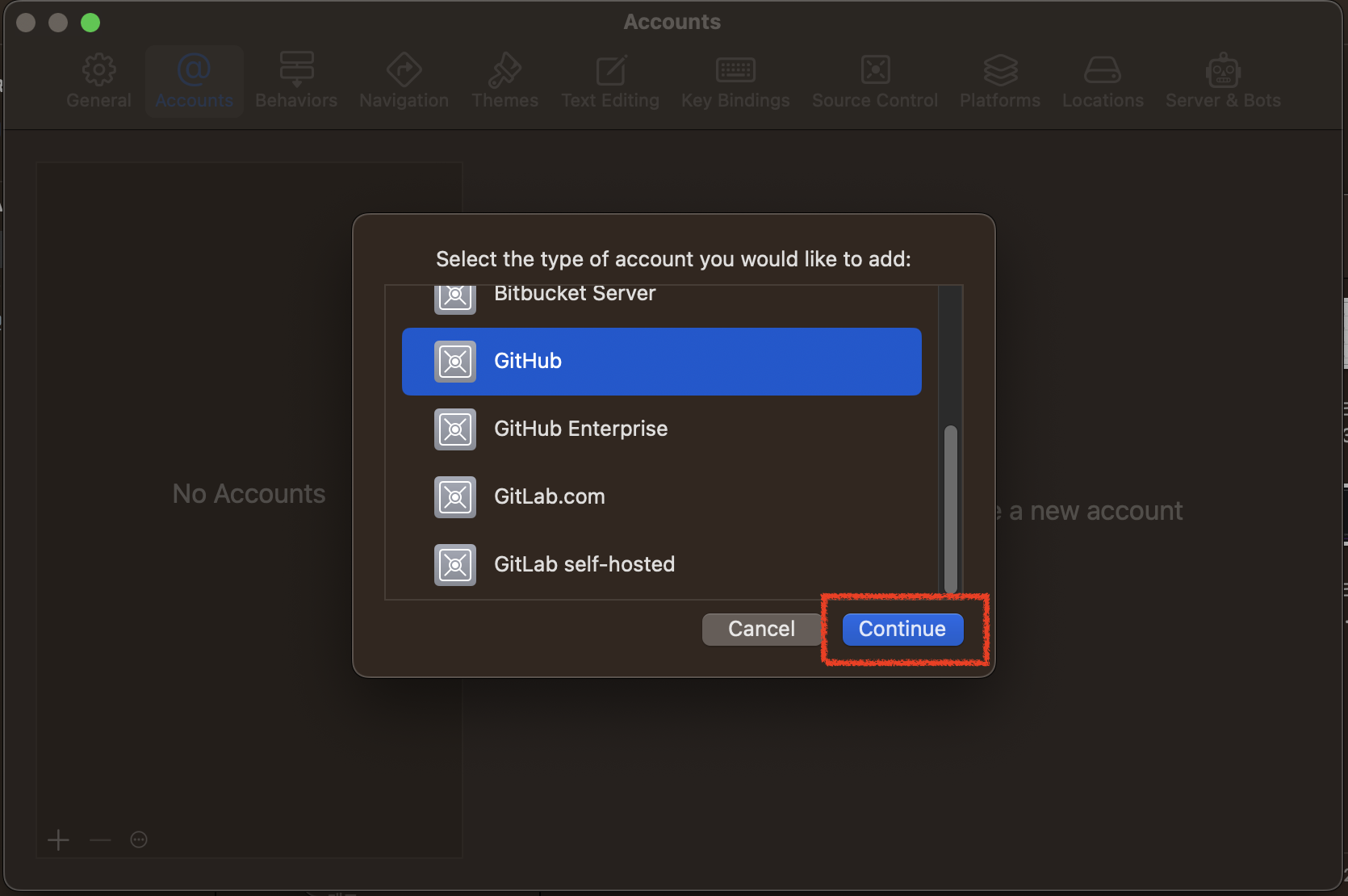Click the account type list scrollbar
Viewport: 1348px width, 896px height.
click(951, 509)
